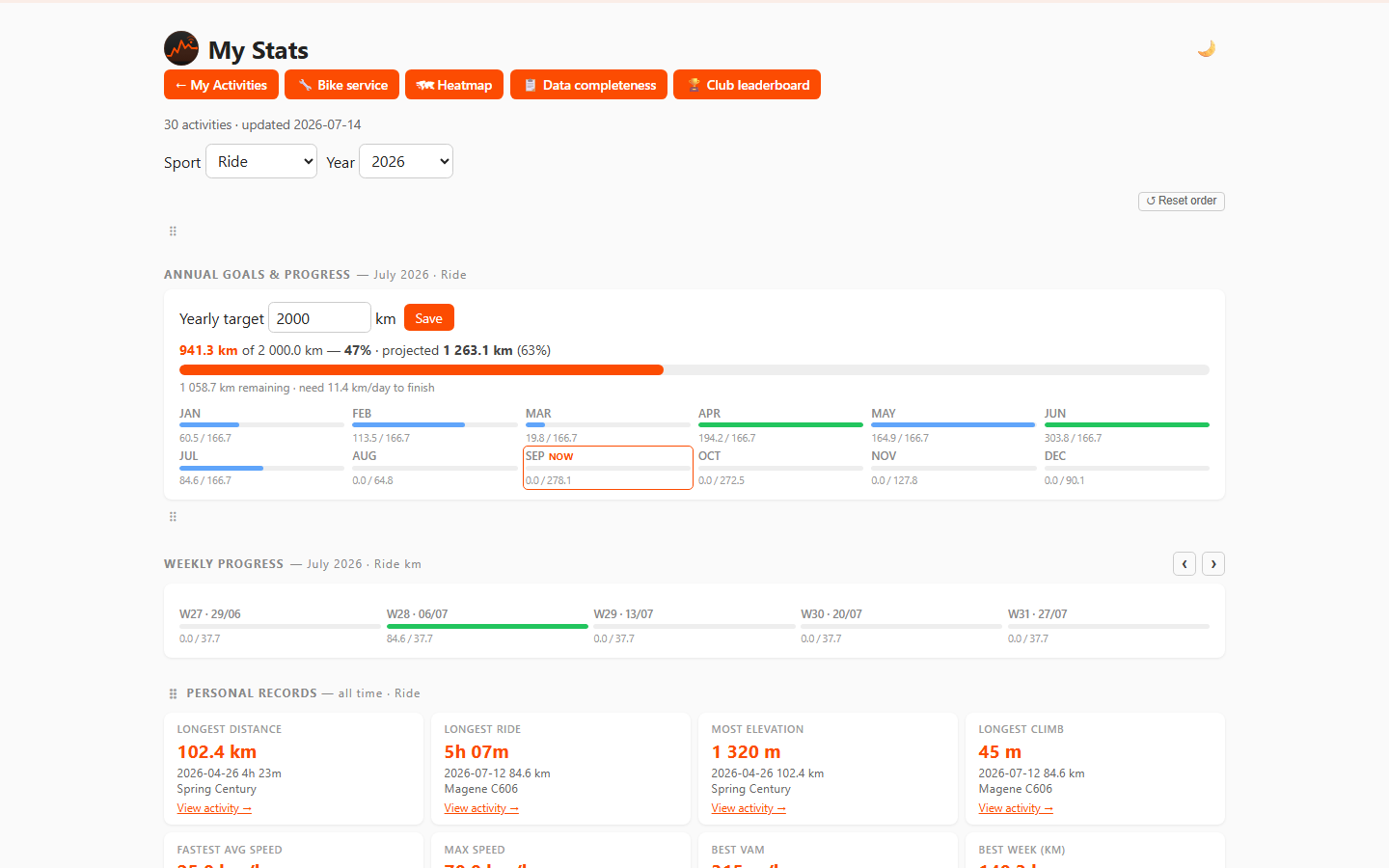Screen dimensions: 1389x868
Task: Open the Club leaderboard
Action: pyautogui.click(x=747, y=85)
